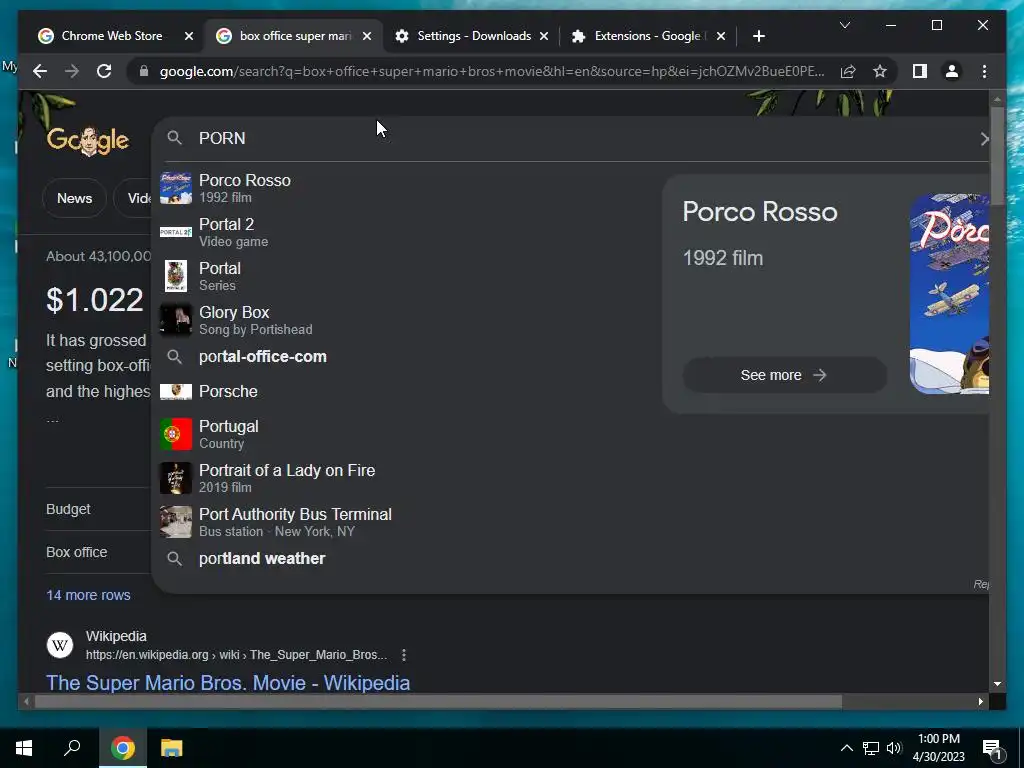The image size is (1024, 768).
Task: Open the notification center icon
Action: 992,748
